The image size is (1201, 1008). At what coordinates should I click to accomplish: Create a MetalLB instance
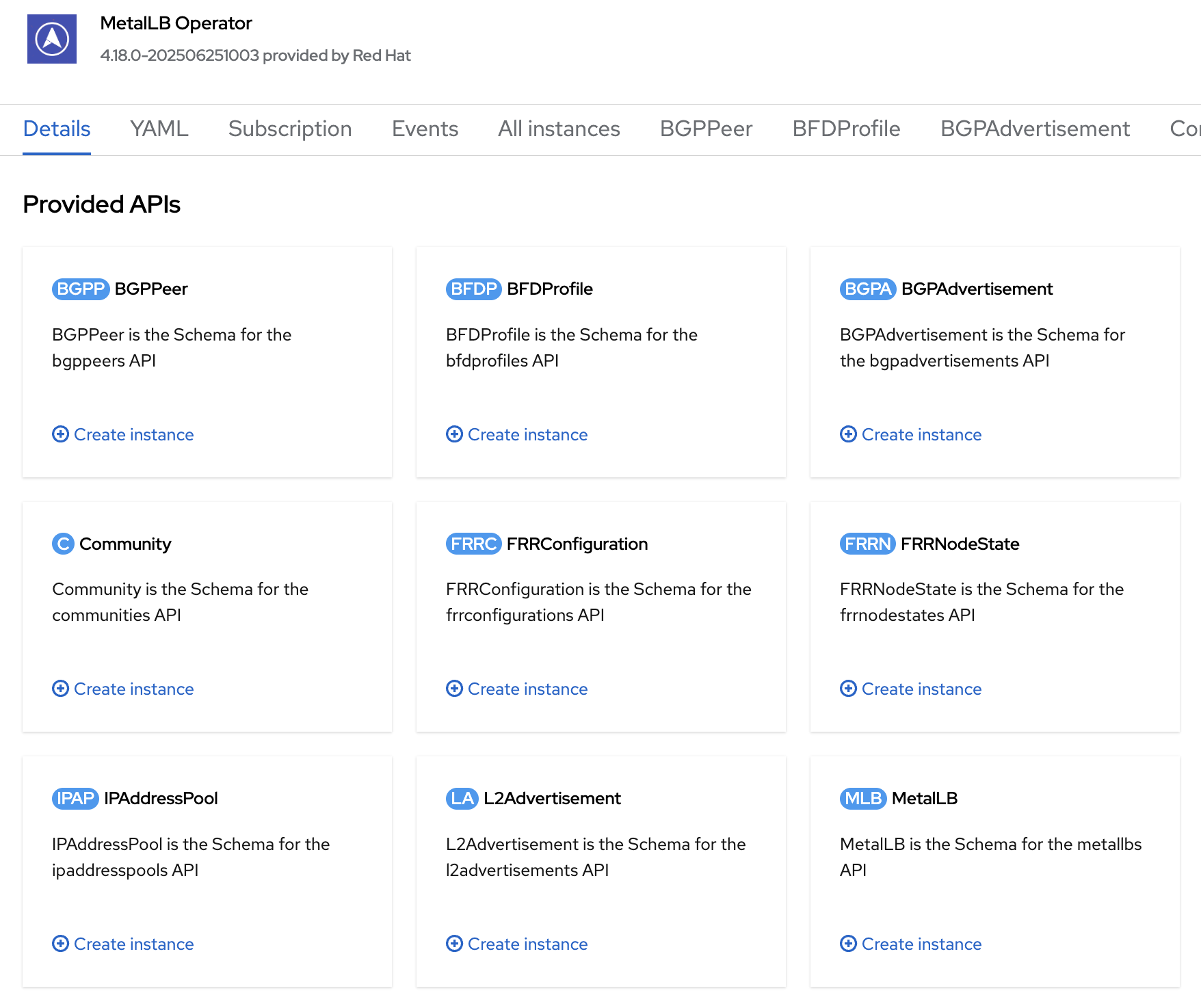click(921, 944)
